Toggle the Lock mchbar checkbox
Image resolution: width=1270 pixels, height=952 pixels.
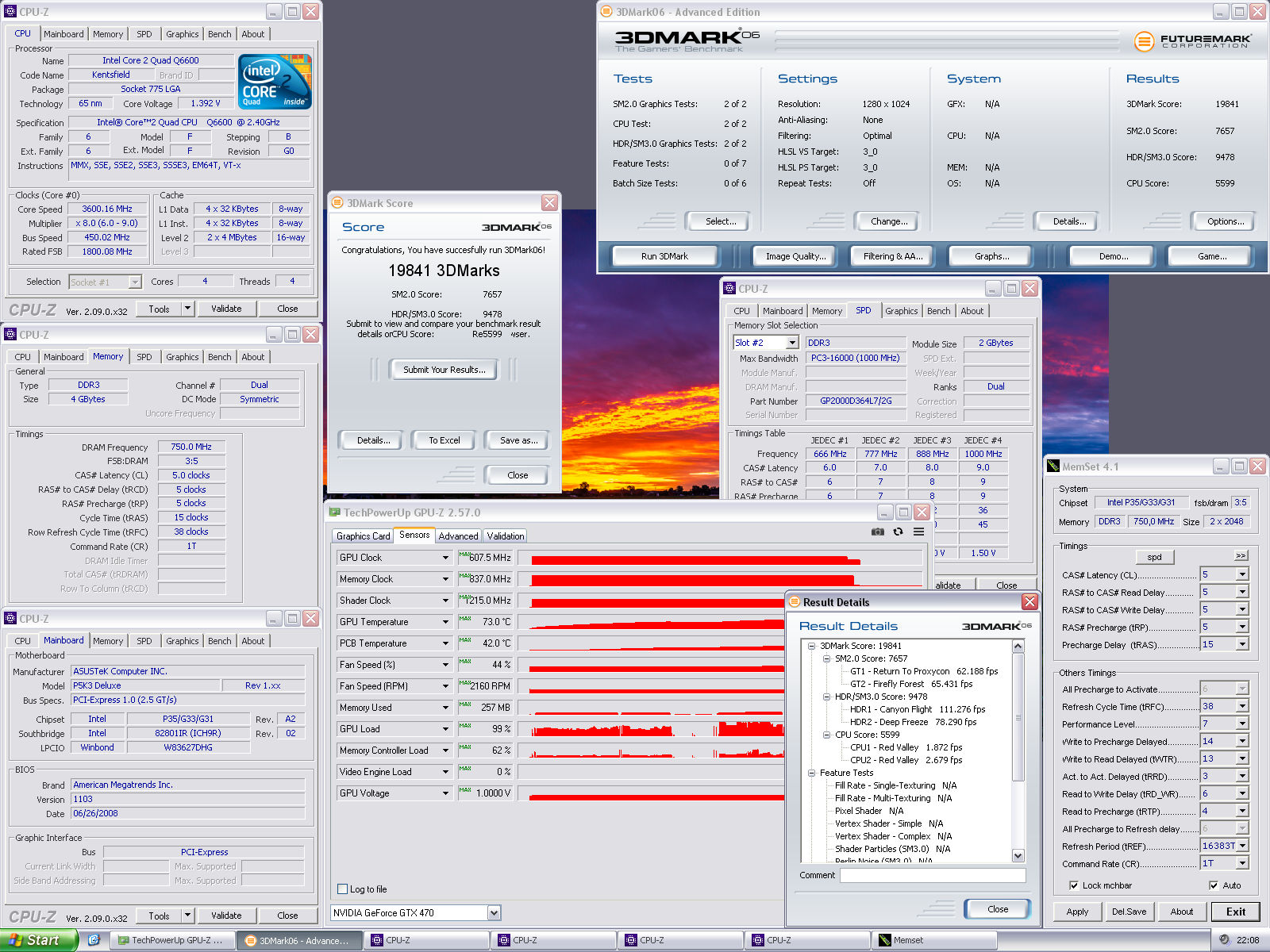tap(1074, 885)
